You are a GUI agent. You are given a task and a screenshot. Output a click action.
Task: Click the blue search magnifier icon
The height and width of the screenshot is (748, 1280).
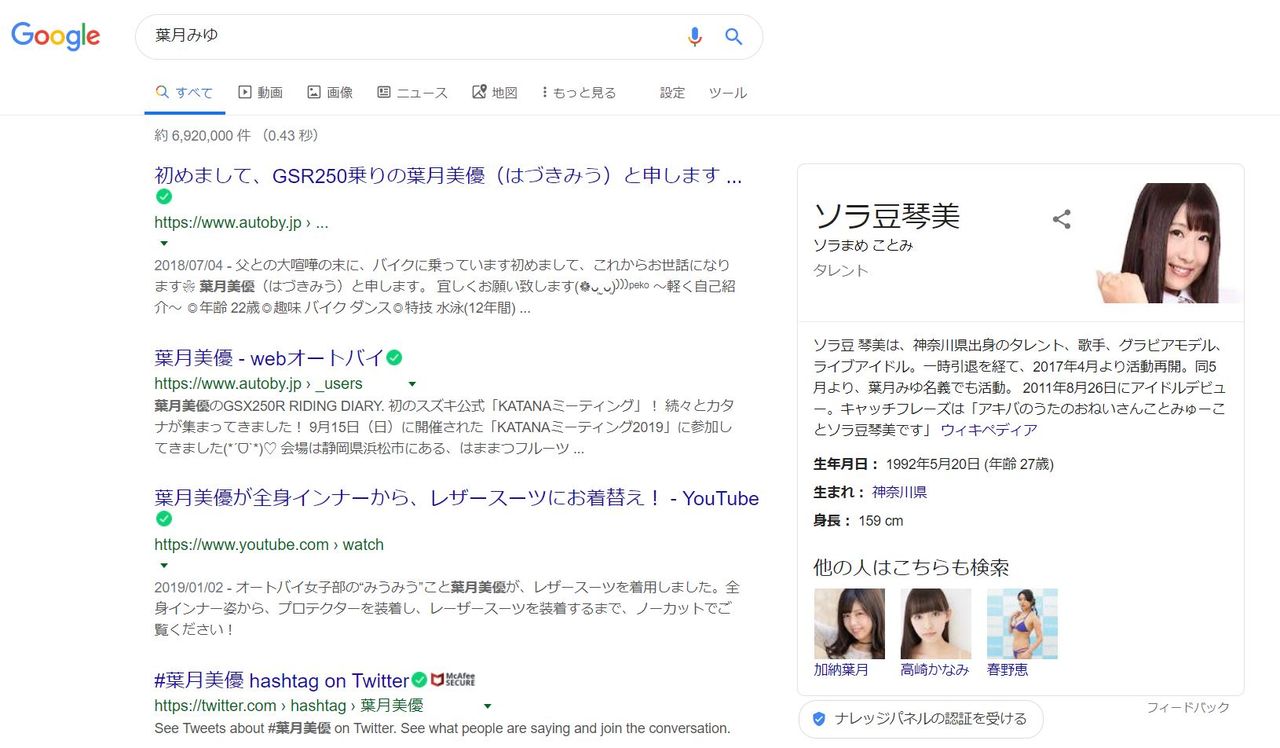(x=734, y=37)
